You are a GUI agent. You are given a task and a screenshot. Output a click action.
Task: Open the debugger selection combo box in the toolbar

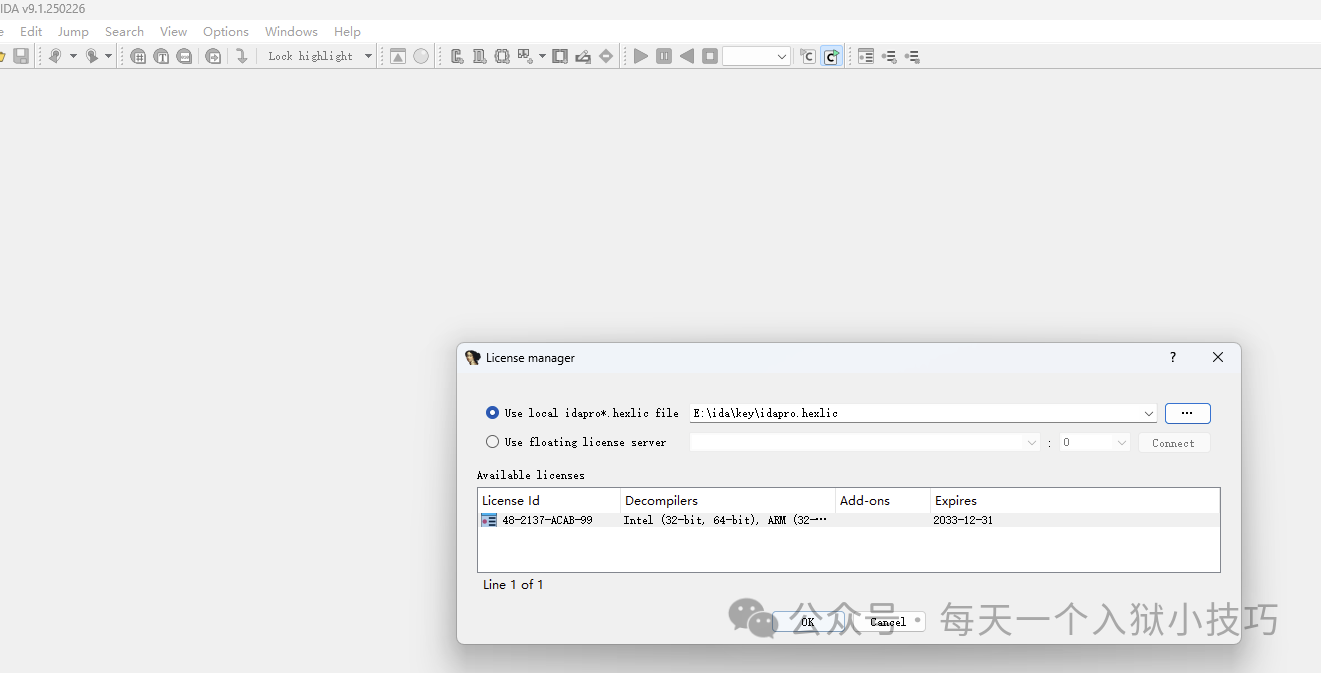[x=756, y=56]
